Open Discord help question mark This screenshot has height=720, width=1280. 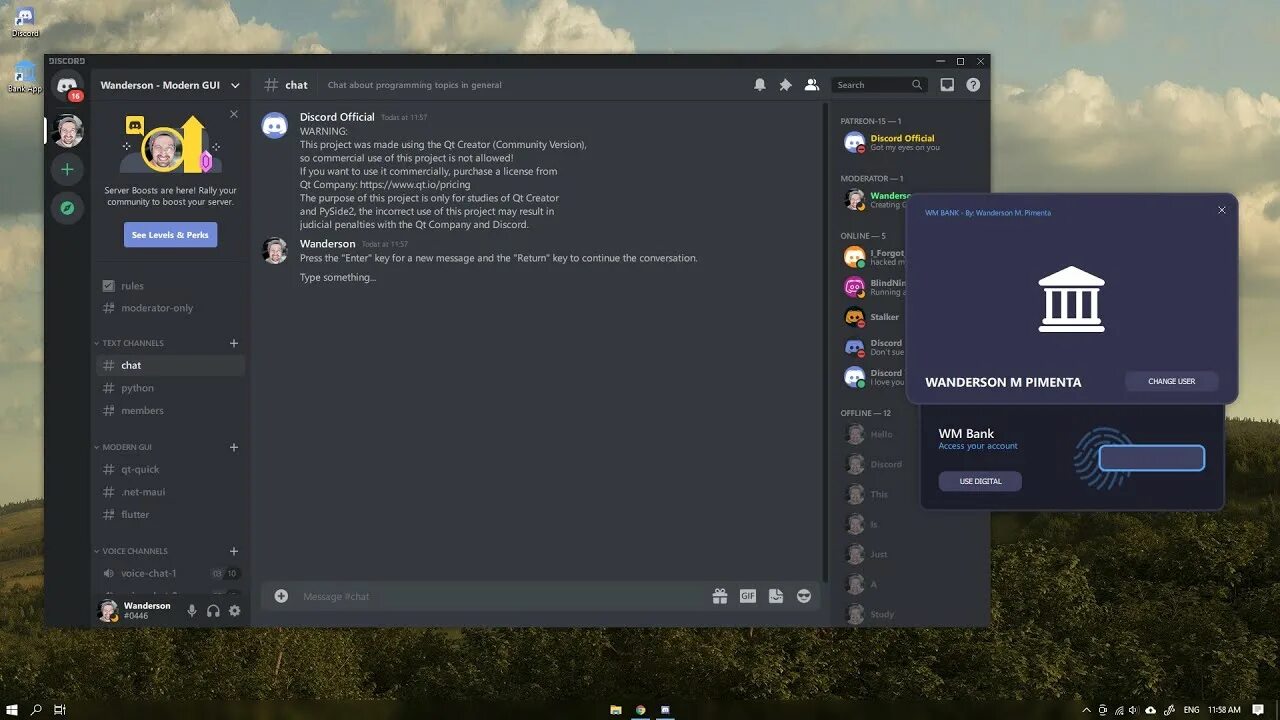tap(973, 85)
